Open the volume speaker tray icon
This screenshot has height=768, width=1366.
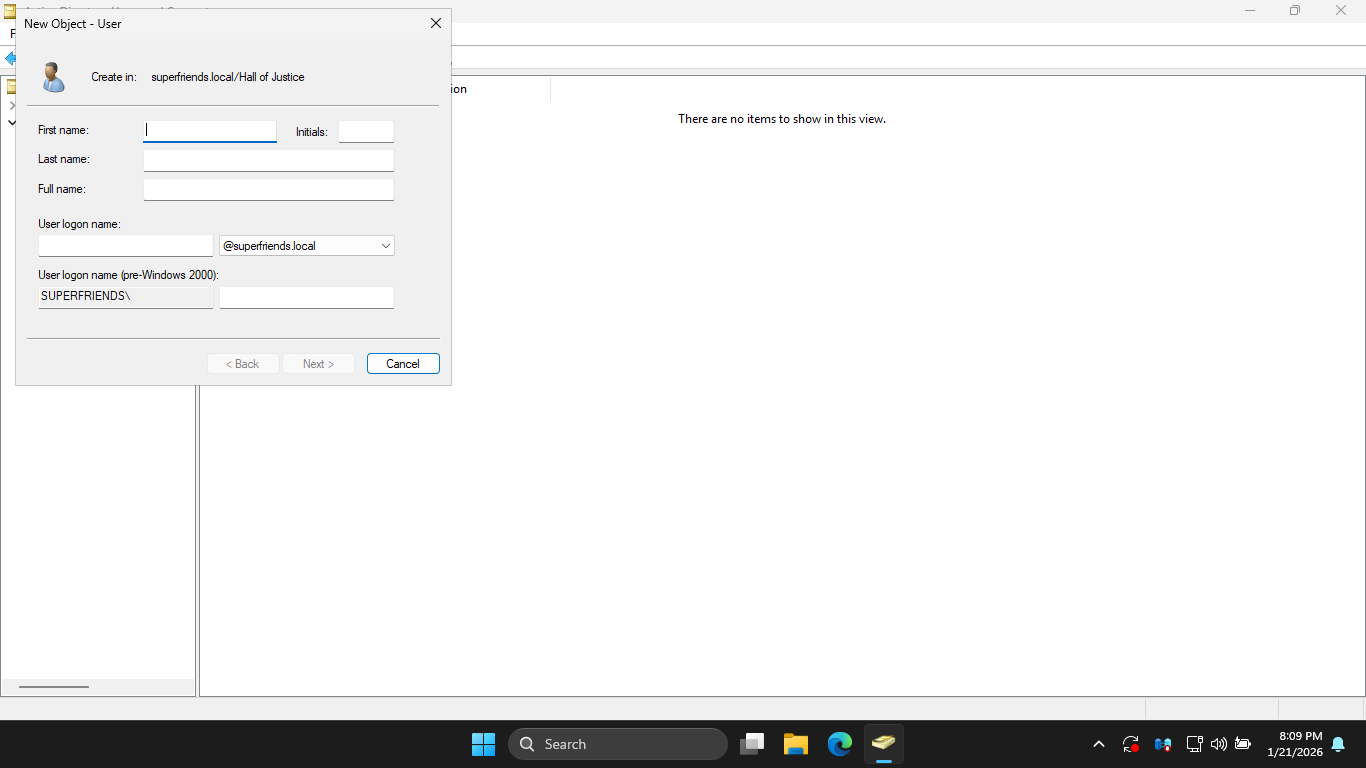click(x=1218, y=744)
